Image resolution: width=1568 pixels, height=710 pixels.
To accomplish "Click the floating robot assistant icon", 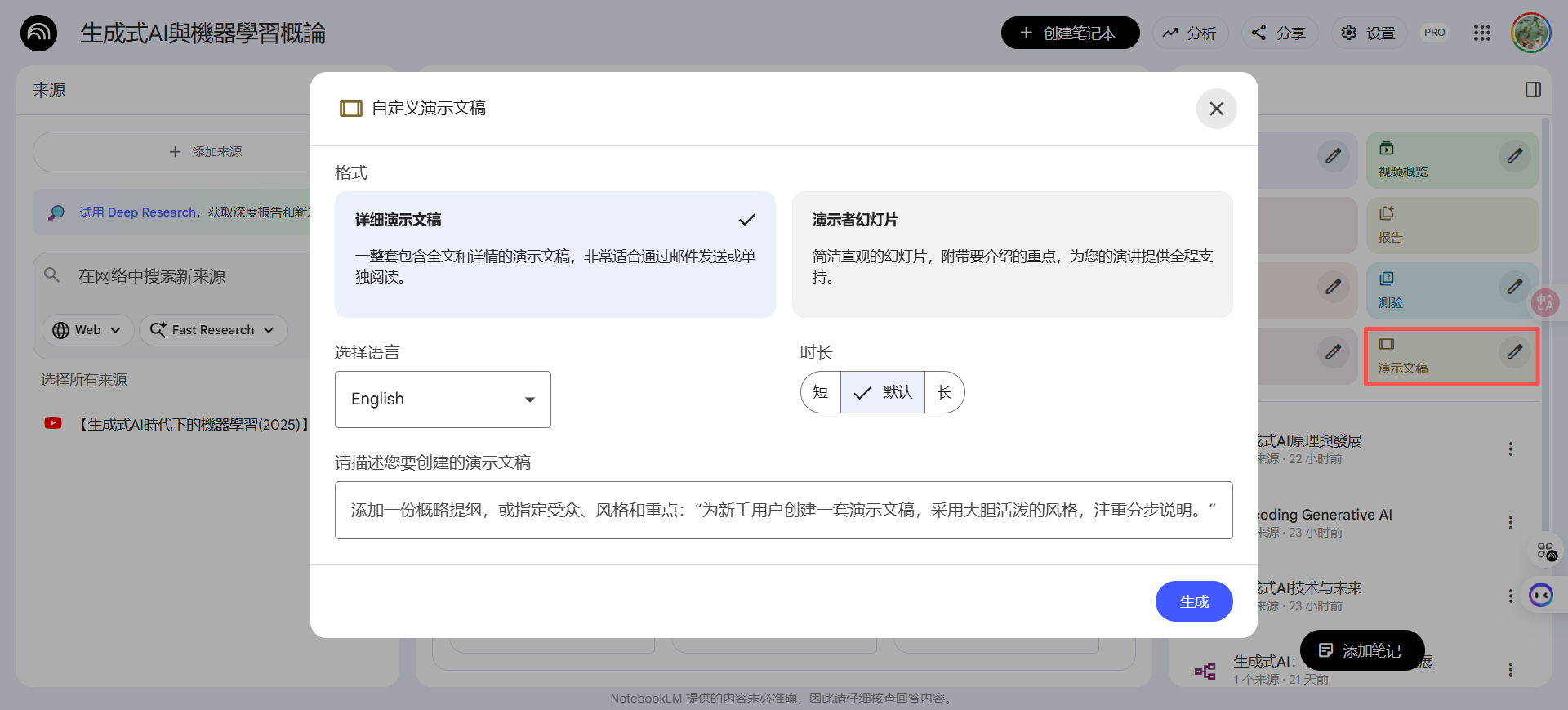I will coord(1541,595).
